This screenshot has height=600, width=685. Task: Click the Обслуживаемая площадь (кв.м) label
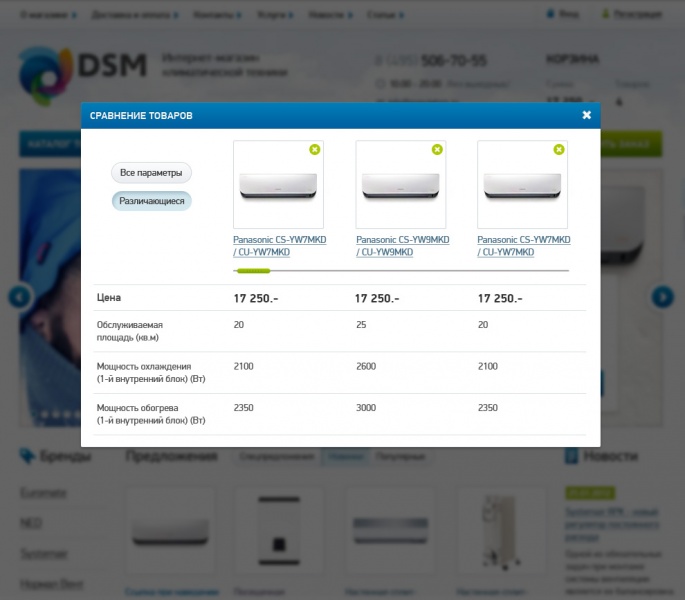click(x=130, y=331)
